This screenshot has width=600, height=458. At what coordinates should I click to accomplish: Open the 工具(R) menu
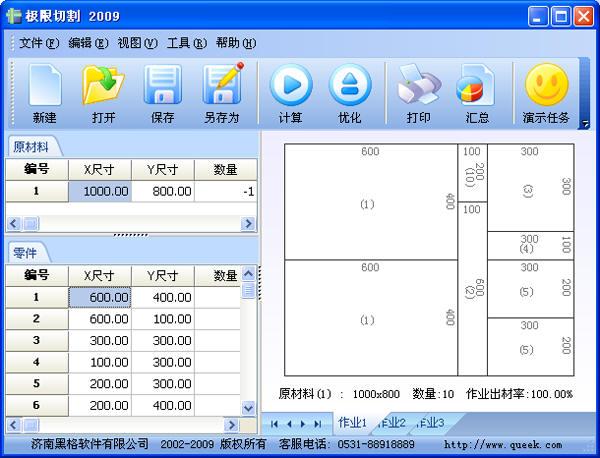[186, 42]
